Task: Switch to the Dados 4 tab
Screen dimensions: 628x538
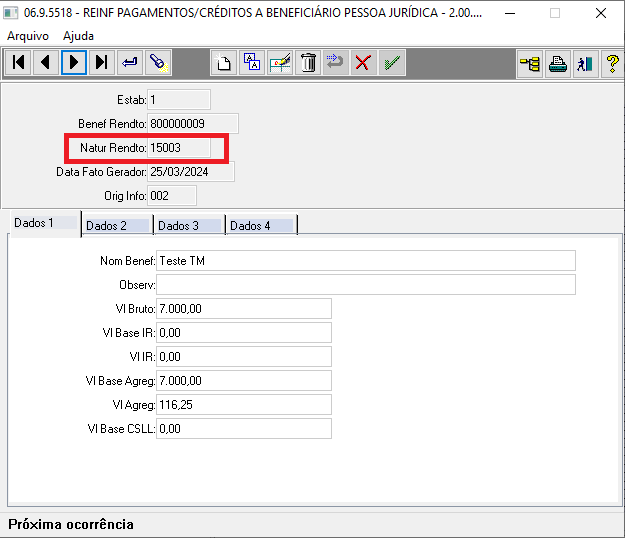Action: coord(262,226)
